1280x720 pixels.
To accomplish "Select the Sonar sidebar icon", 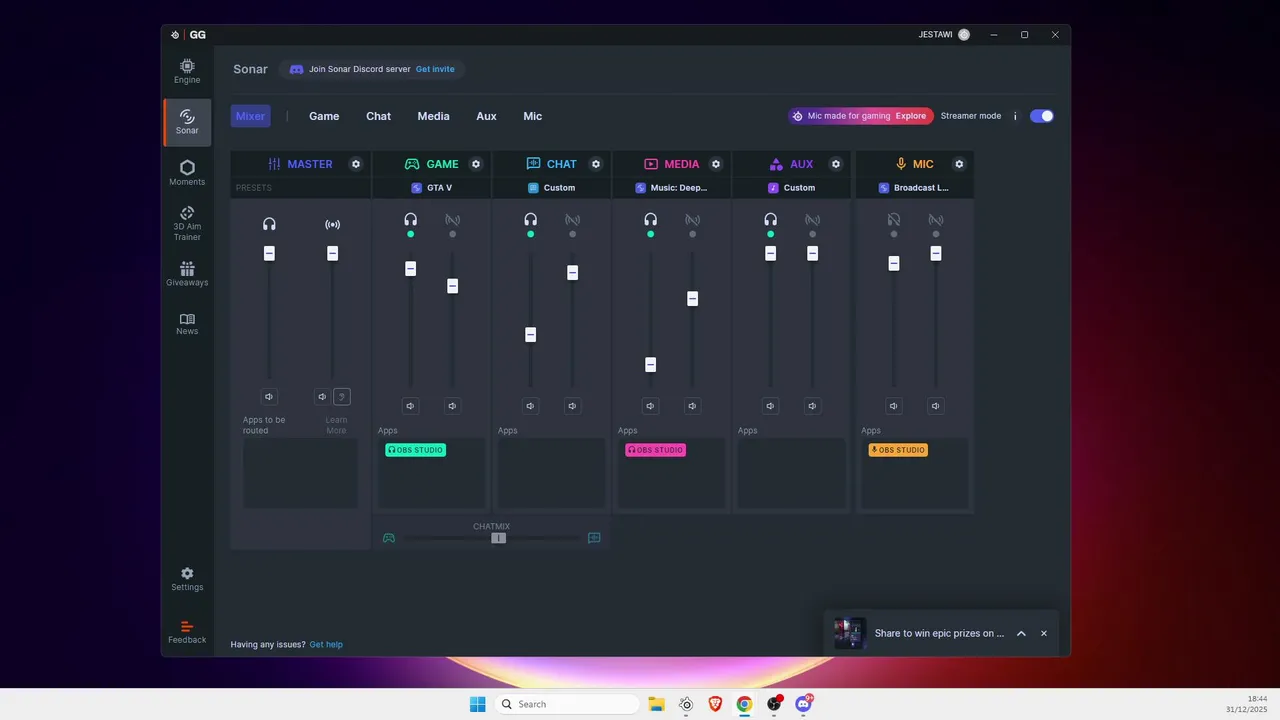I will coord(187,122).
